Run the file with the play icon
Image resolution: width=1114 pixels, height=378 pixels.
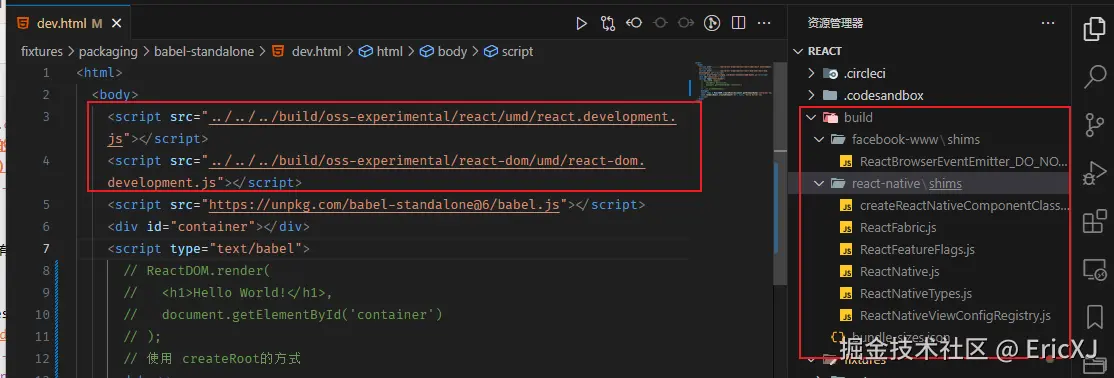[x=581, y=23]
